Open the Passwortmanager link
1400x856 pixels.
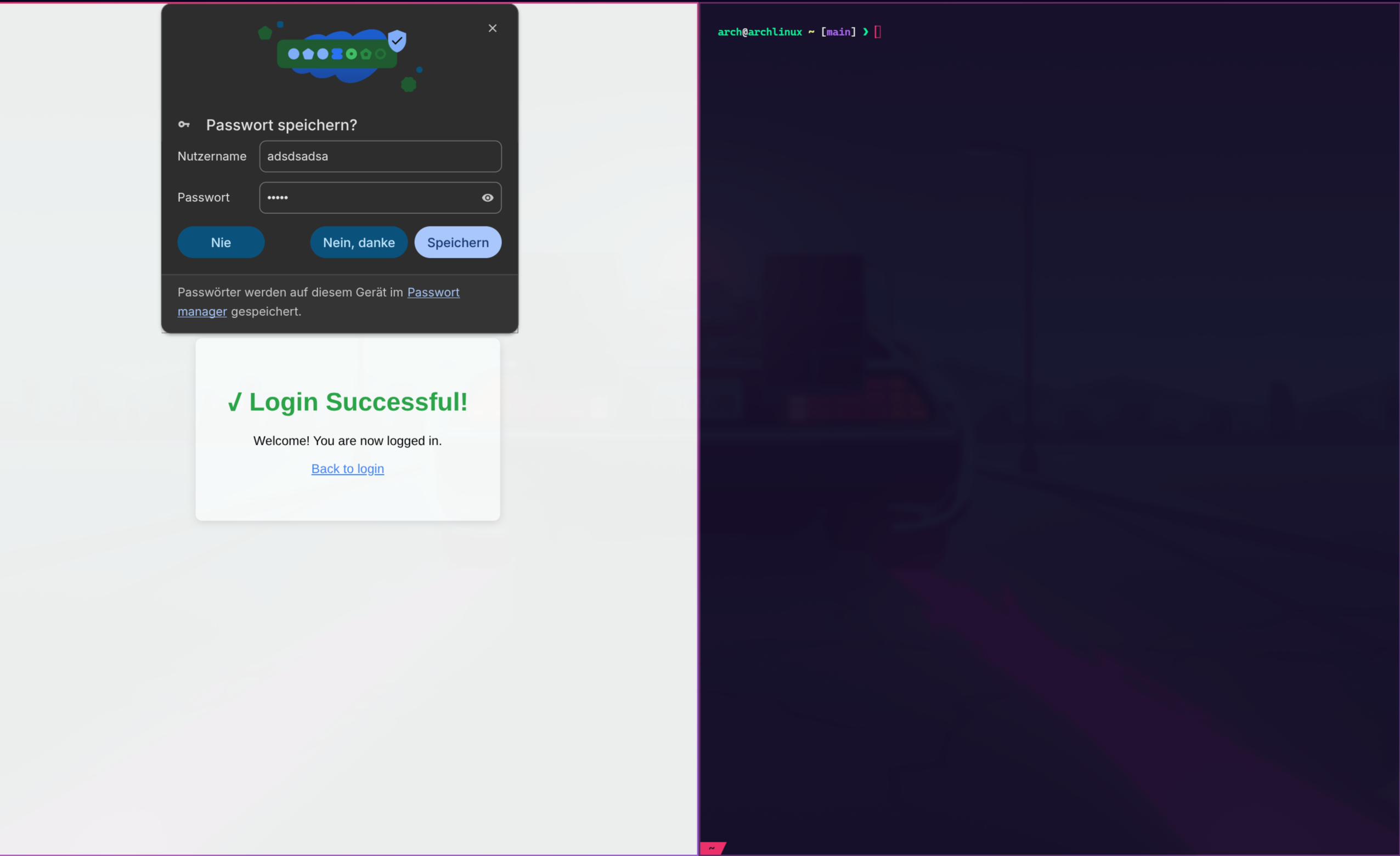pyautogui.click(x=433, y=292)
